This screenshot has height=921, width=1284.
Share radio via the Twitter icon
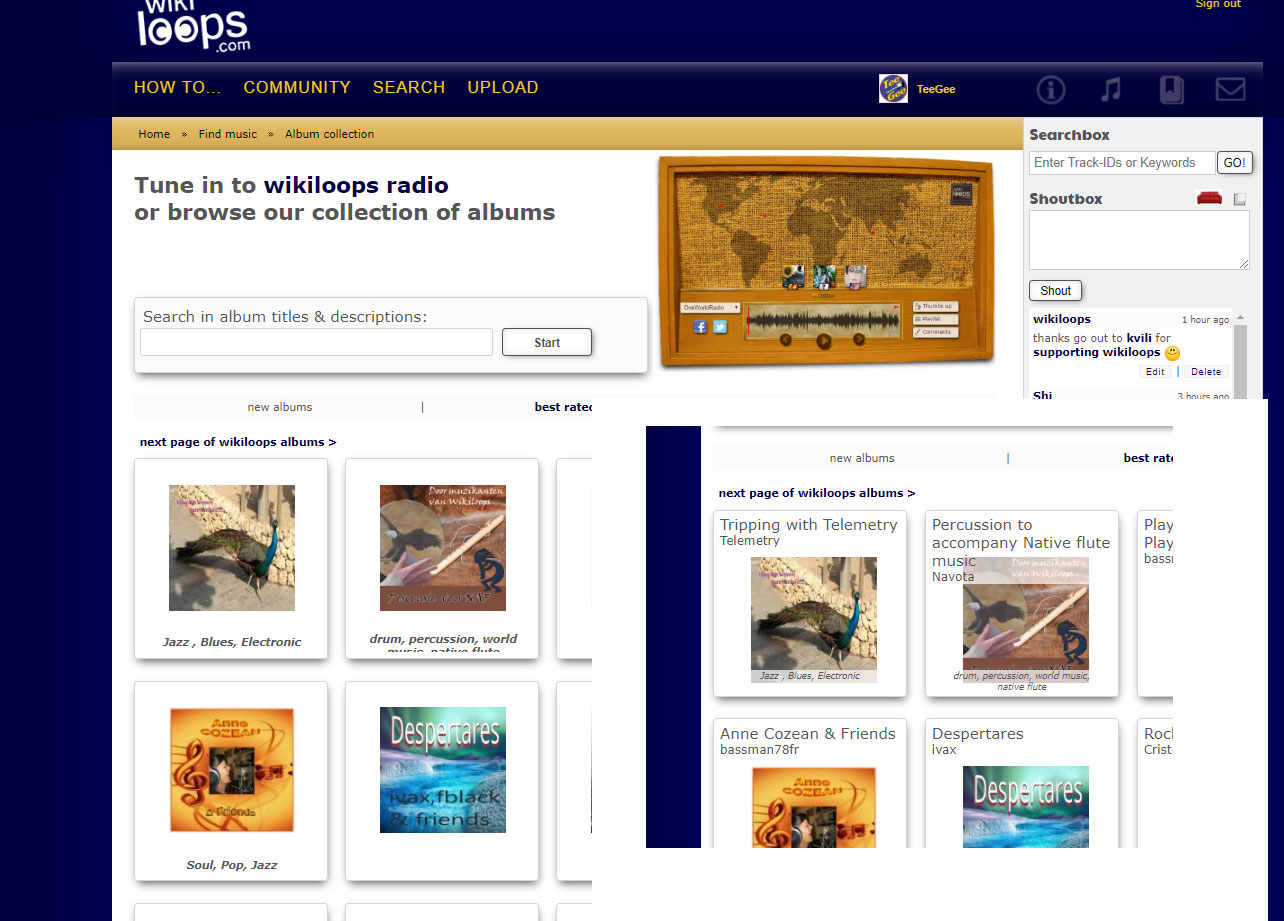pyautogui.click(x=720, y=327)
